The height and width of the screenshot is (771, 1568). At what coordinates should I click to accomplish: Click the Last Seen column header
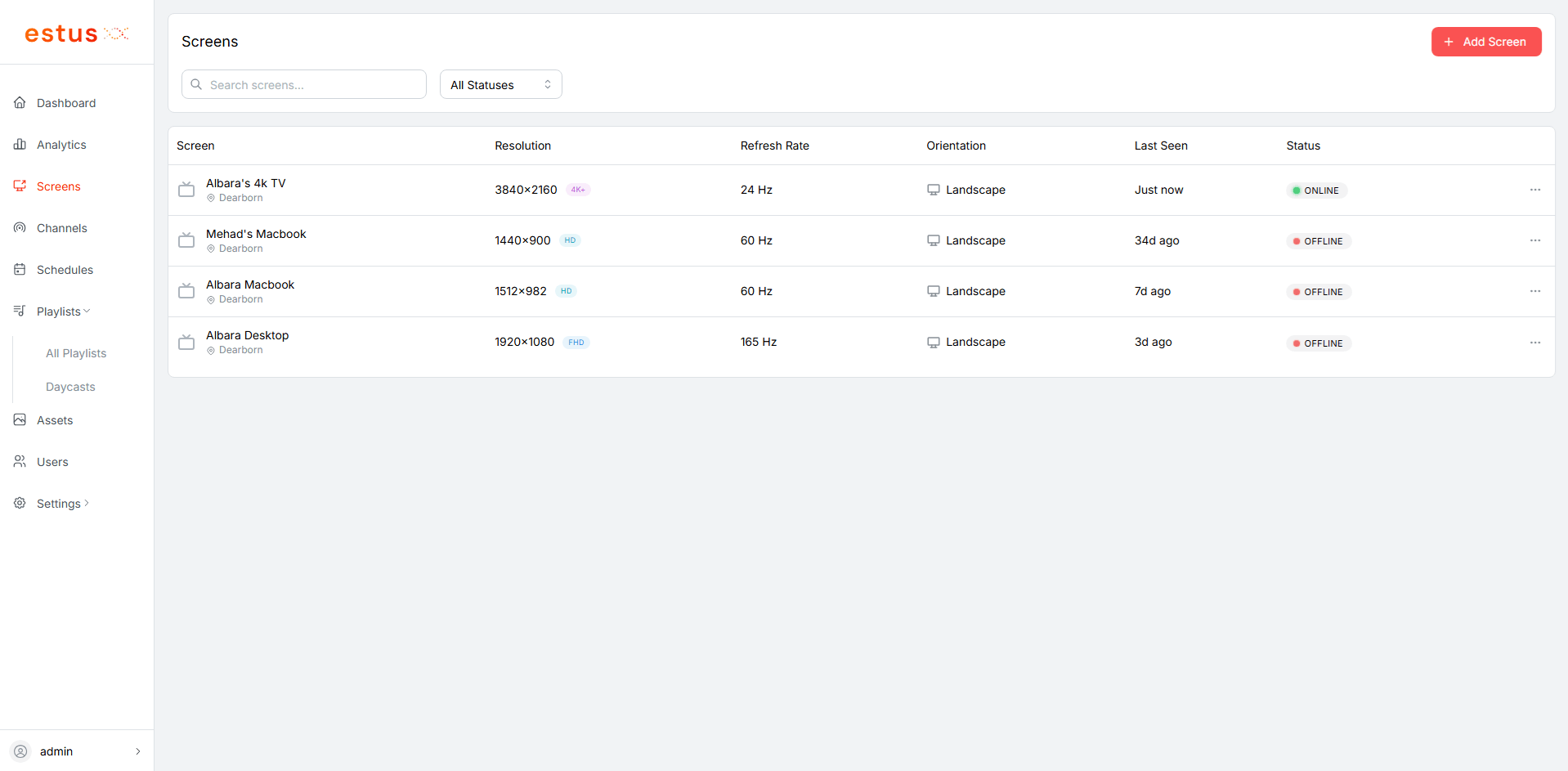(1161, 146)
